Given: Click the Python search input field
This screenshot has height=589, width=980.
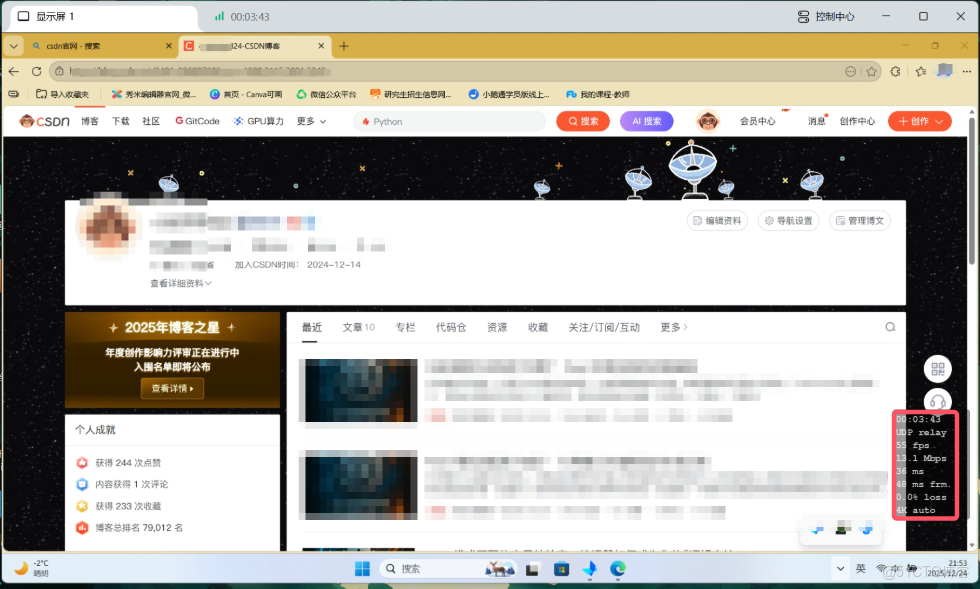Looking at the screenshot, I should tap(450, 120).
